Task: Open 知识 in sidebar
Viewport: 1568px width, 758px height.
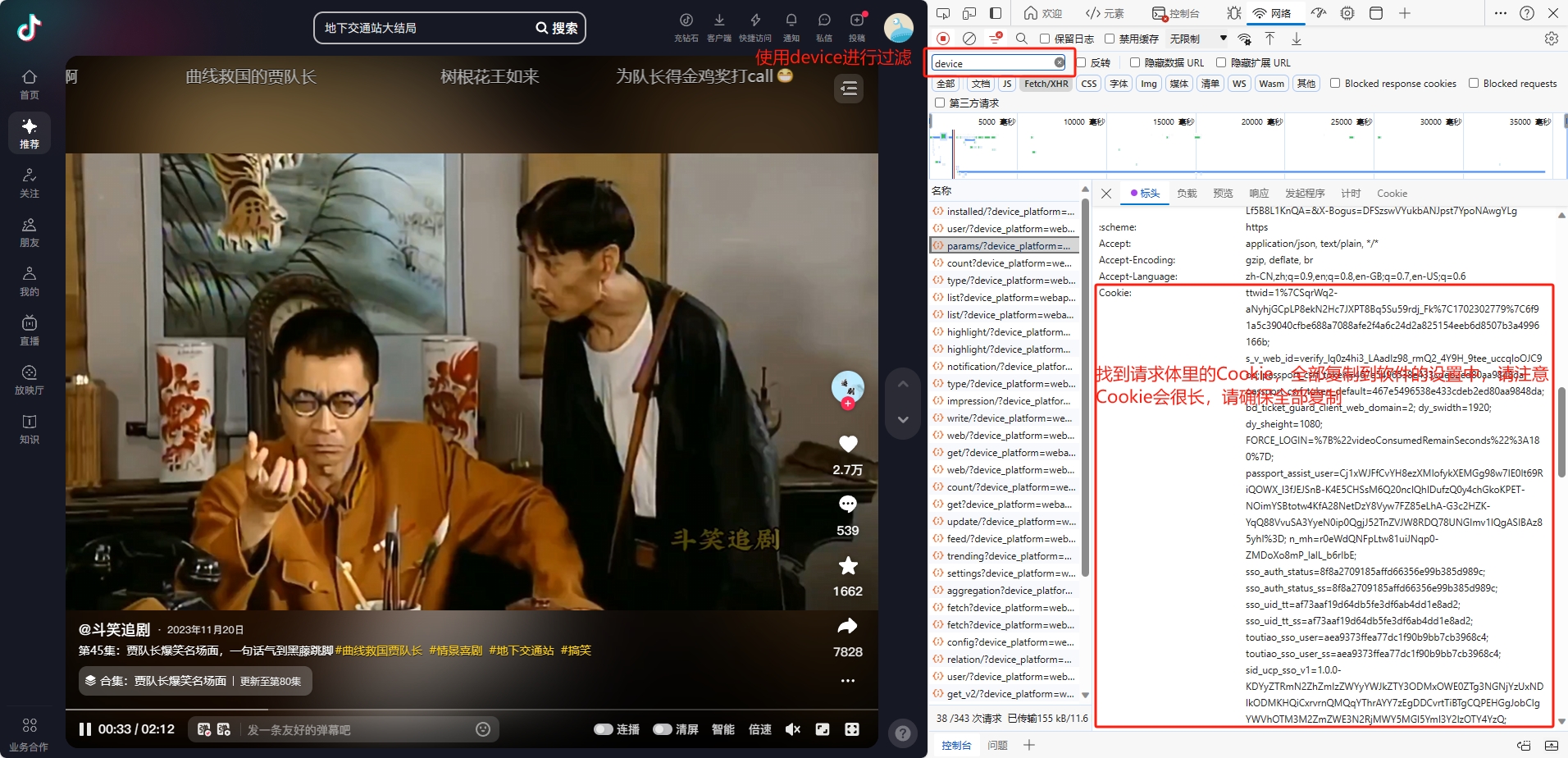Action: 30,428
